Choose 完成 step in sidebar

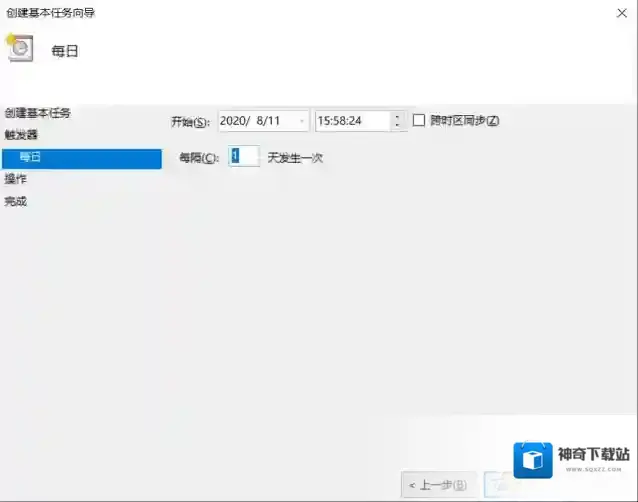coord(16,201)
